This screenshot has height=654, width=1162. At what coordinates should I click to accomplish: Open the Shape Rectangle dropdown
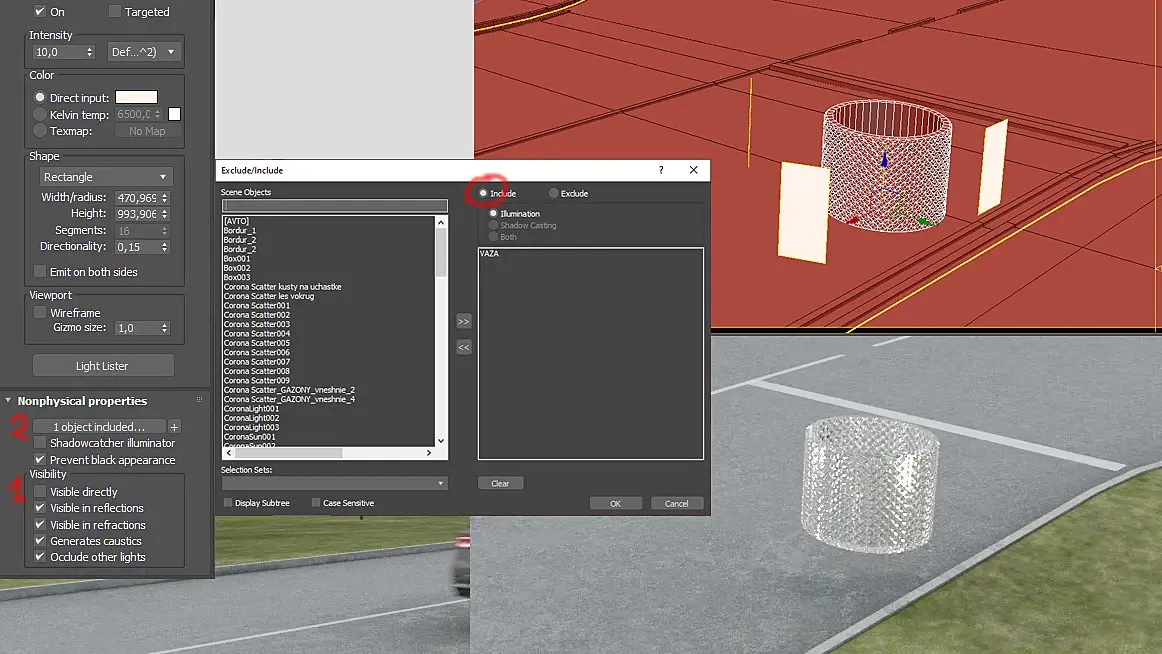pos(106,177)
